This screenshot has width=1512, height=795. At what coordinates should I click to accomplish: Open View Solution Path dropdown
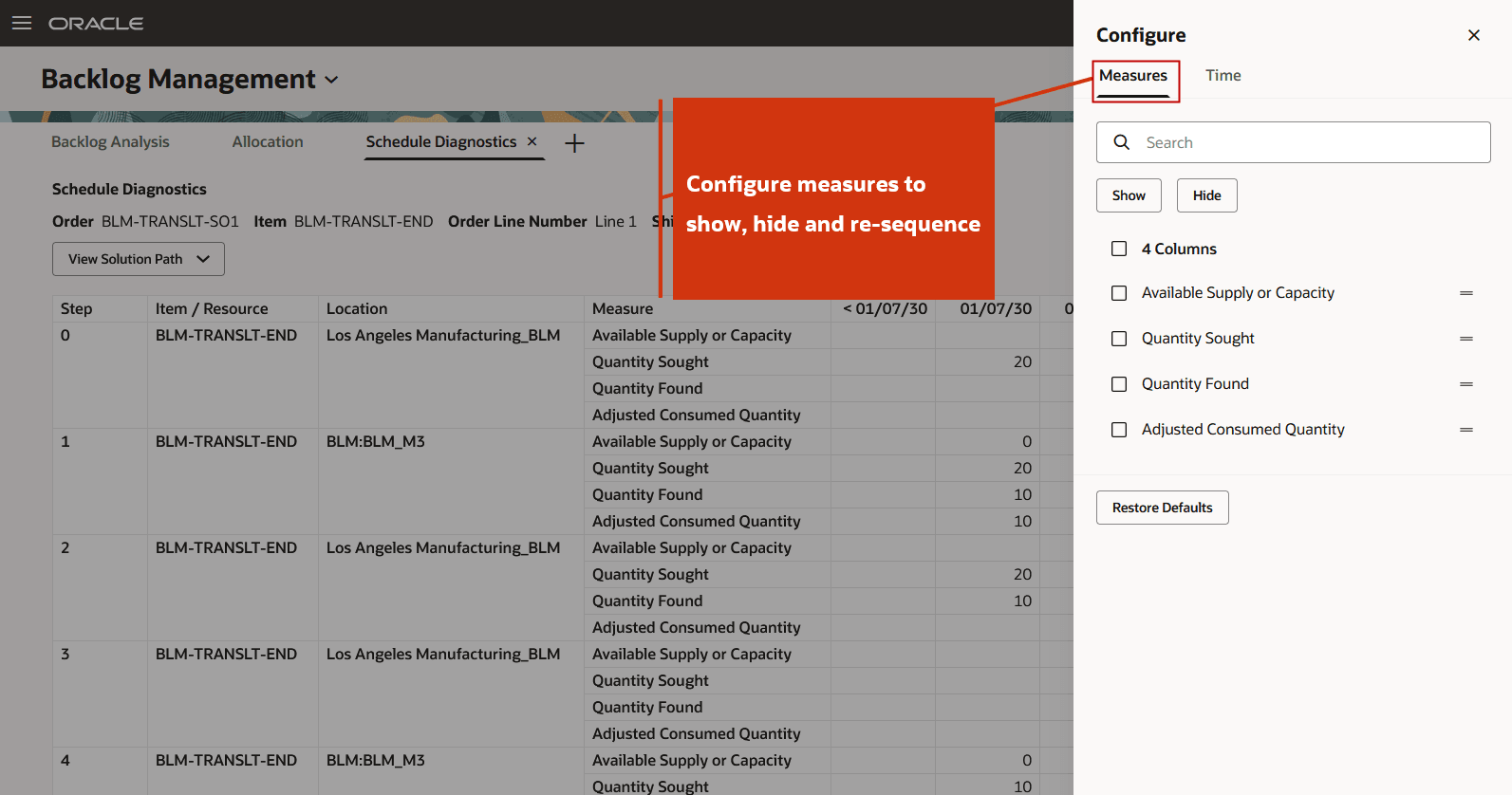[139, 259]
